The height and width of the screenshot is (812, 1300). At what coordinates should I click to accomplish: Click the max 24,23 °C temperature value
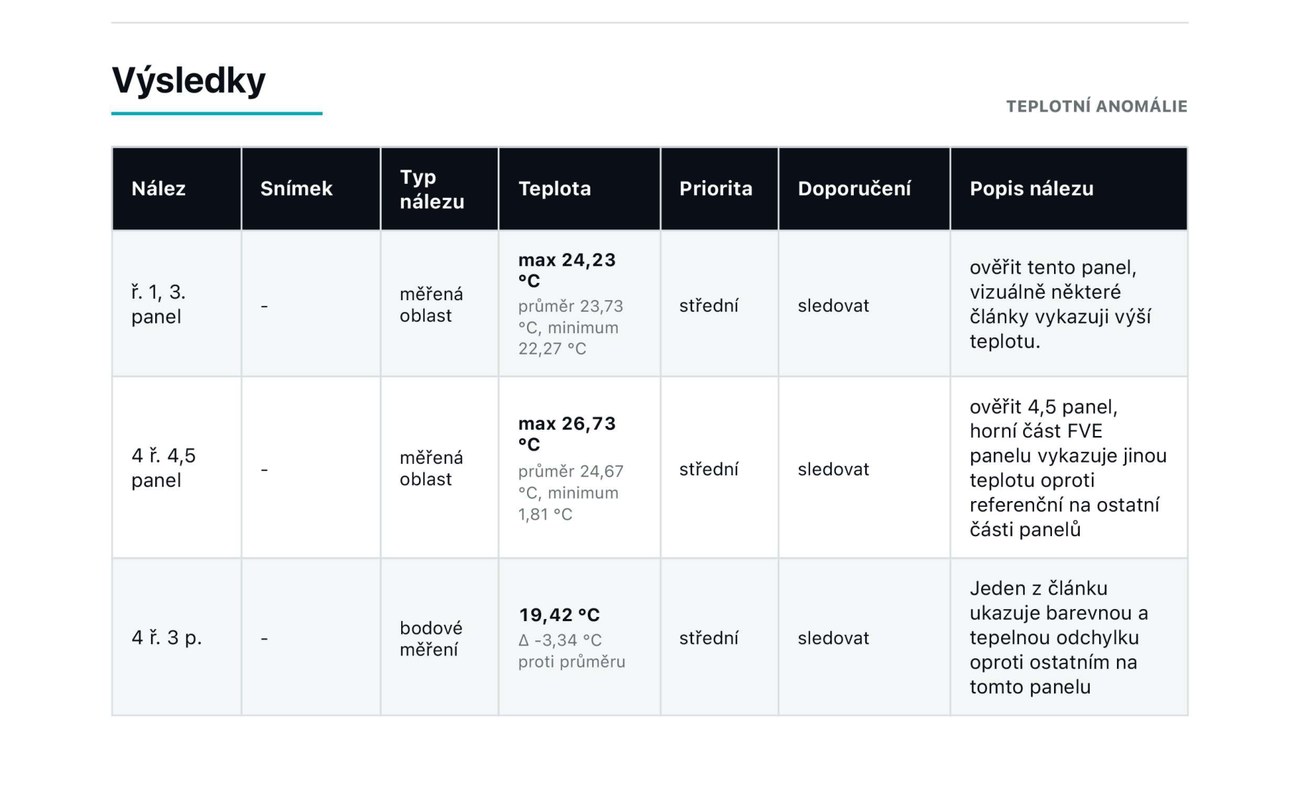[x=567, y=270]
